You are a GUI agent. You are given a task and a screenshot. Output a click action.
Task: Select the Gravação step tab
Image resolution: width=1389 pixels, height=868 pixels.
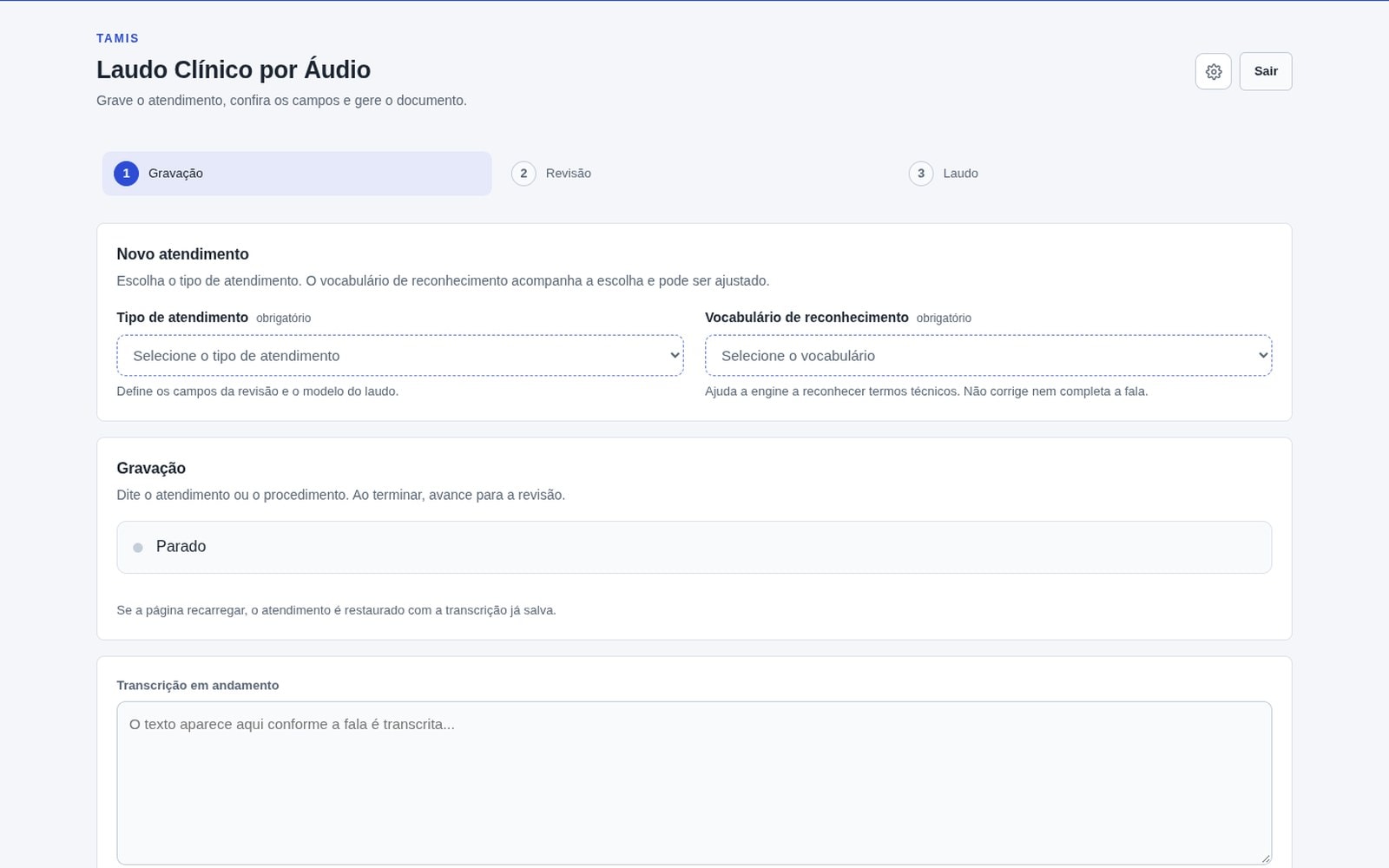tap(297, 174)
